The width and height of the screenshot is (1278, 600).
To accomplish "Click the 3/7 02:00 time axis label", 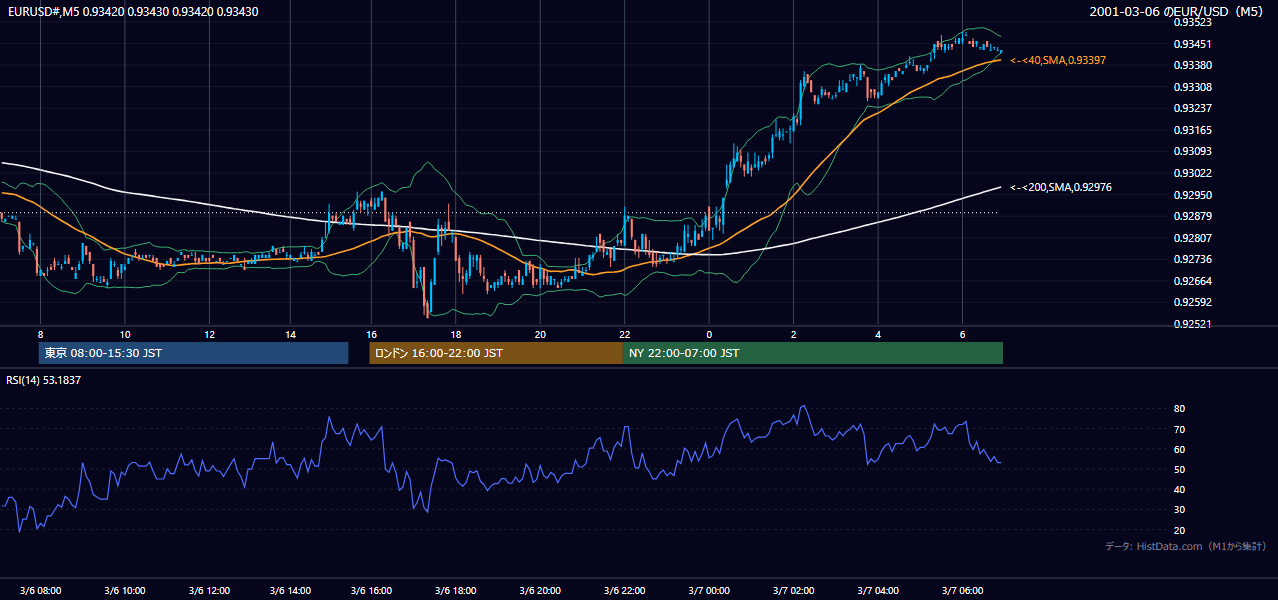I will click(x=794, y=591).
